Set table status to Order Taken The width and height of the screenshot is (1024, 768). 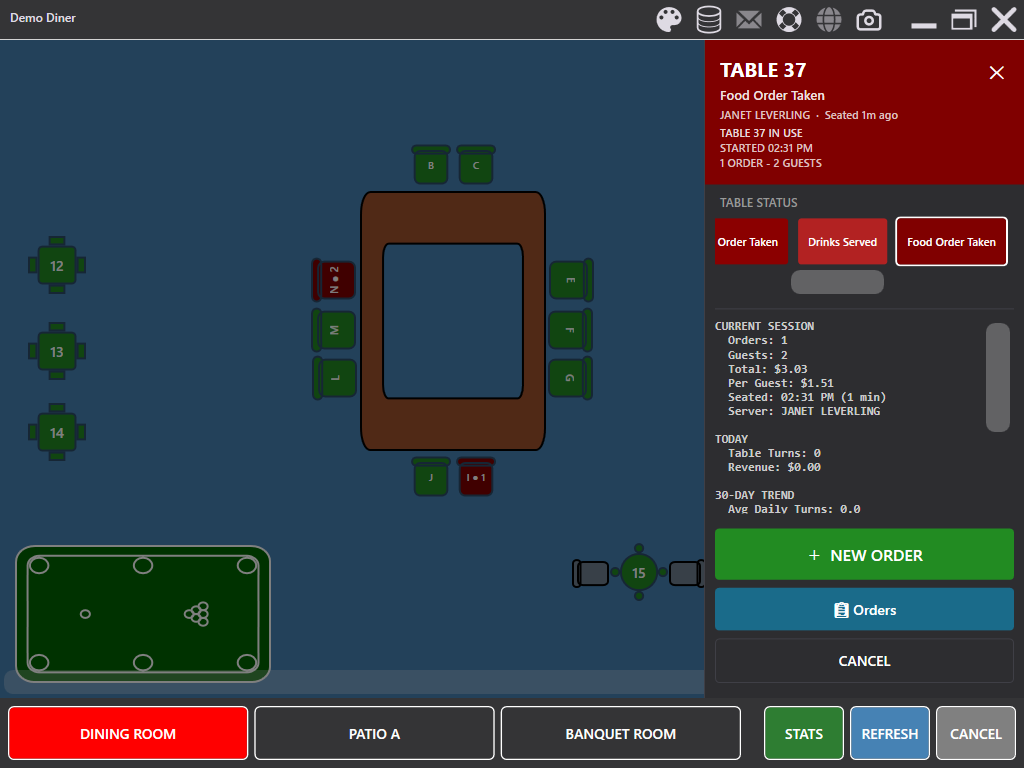click(751, 242)
